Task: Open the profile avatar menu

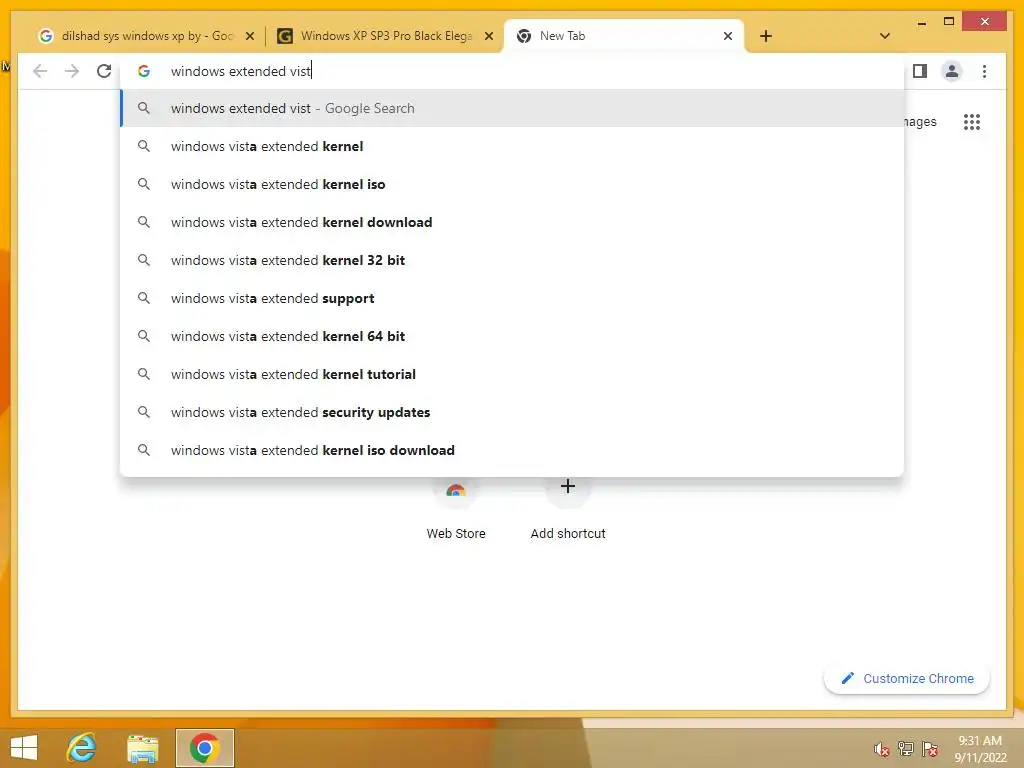Action: tap(952, 71)
